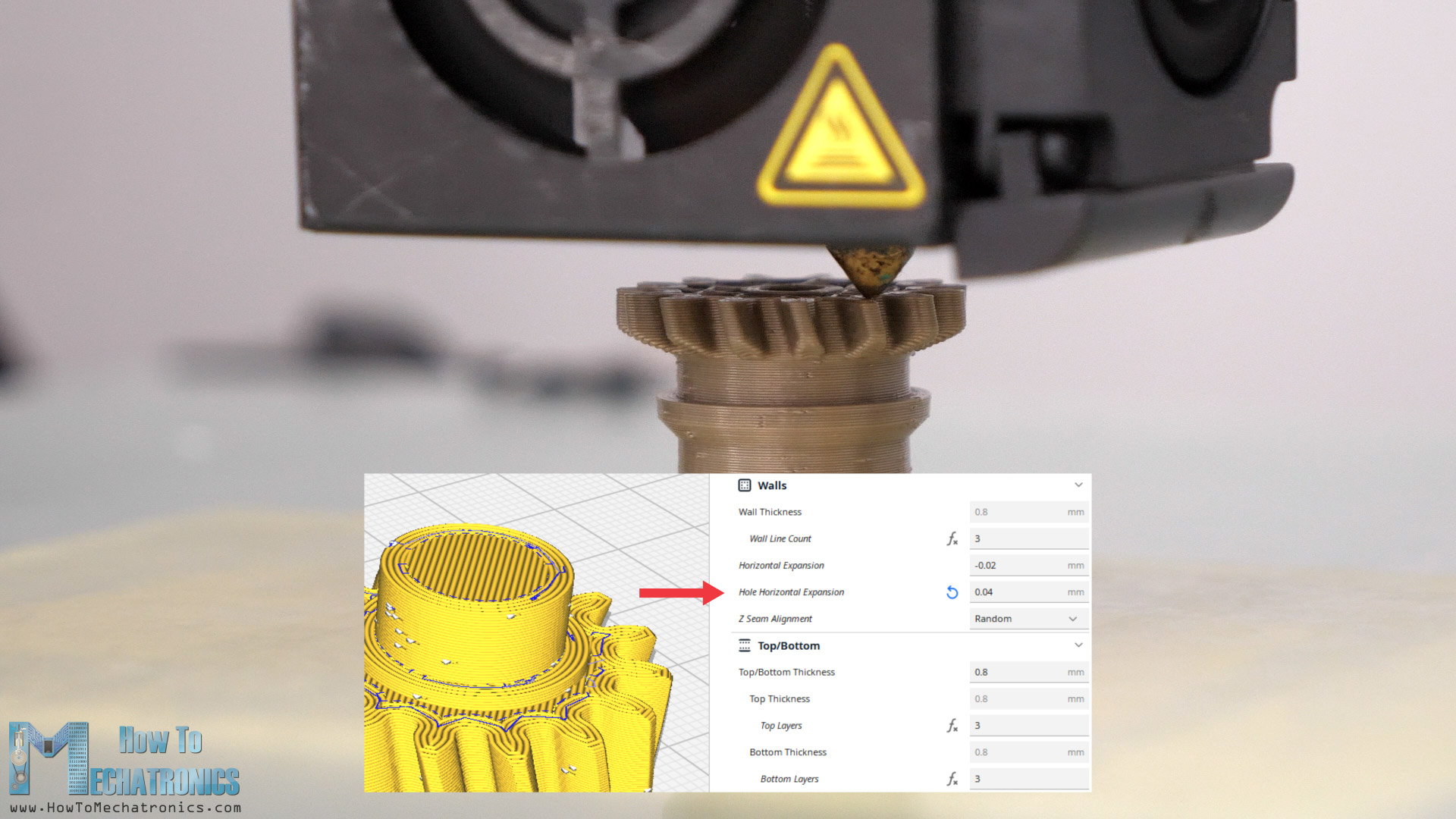This screenshot has width=1456, height=819.
Task: Select the Bottom Layers input field
Action: click(x=1028, y=779)
